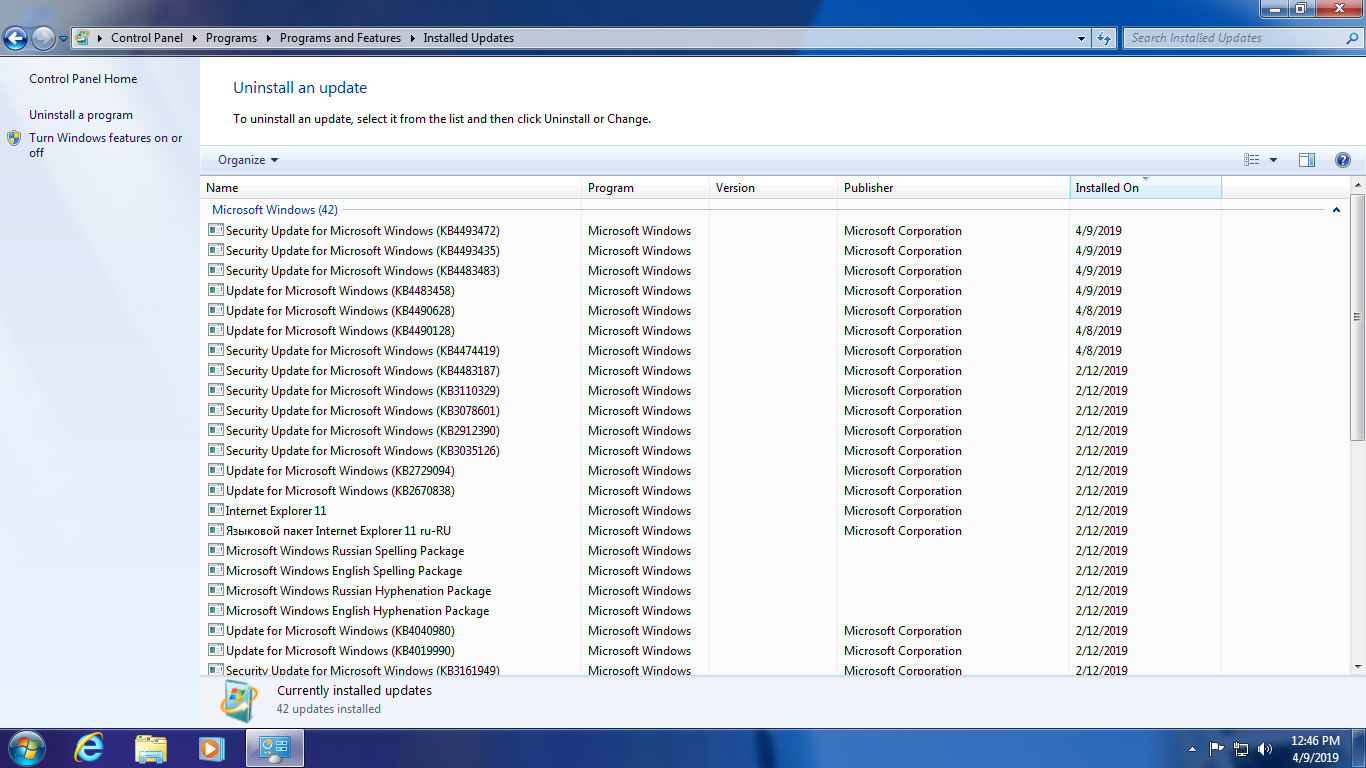Select Security Update KB4493472 row

pos(362,231)
